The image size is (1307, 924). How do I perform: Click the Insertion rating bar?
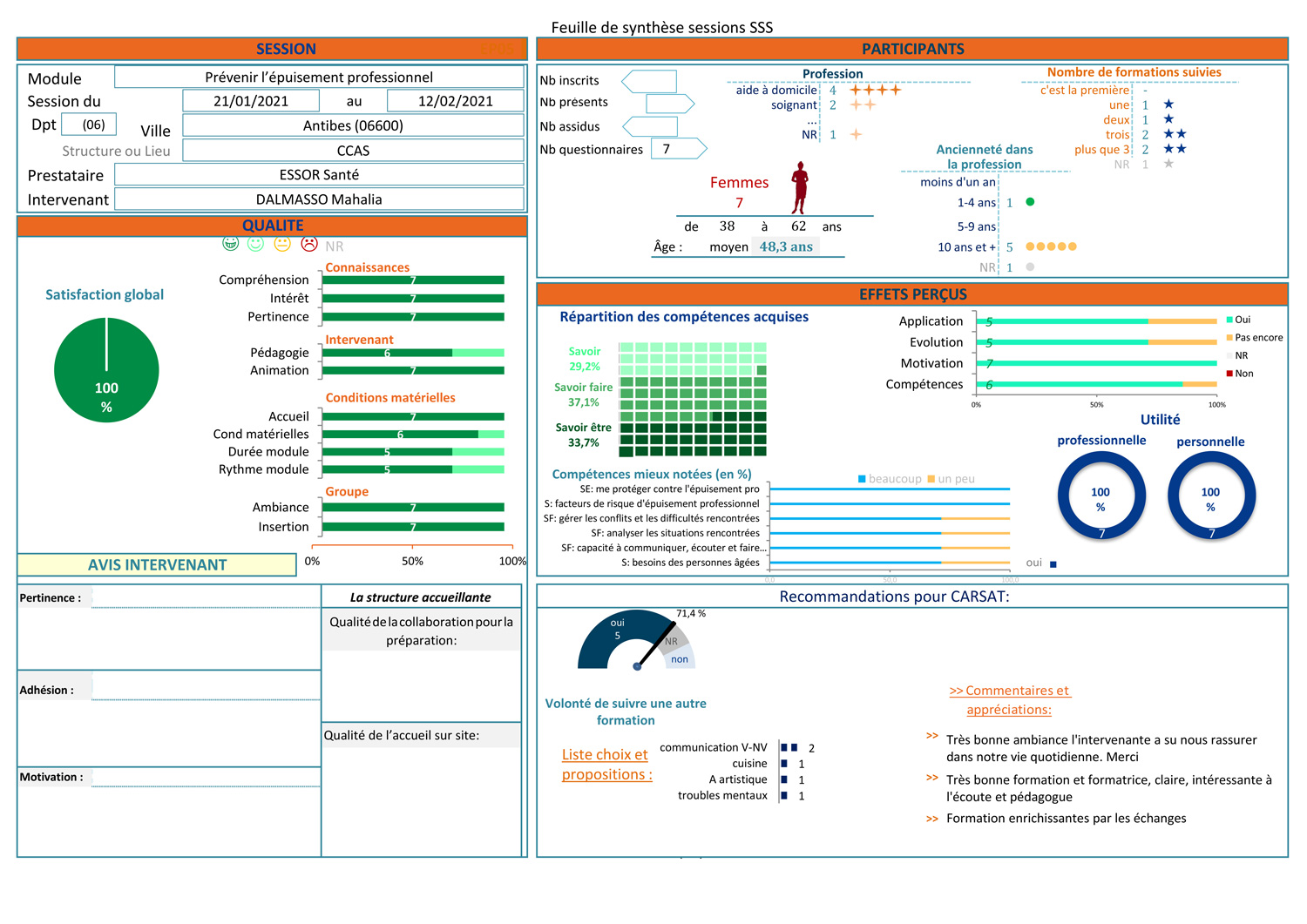[x=413, y=527]
